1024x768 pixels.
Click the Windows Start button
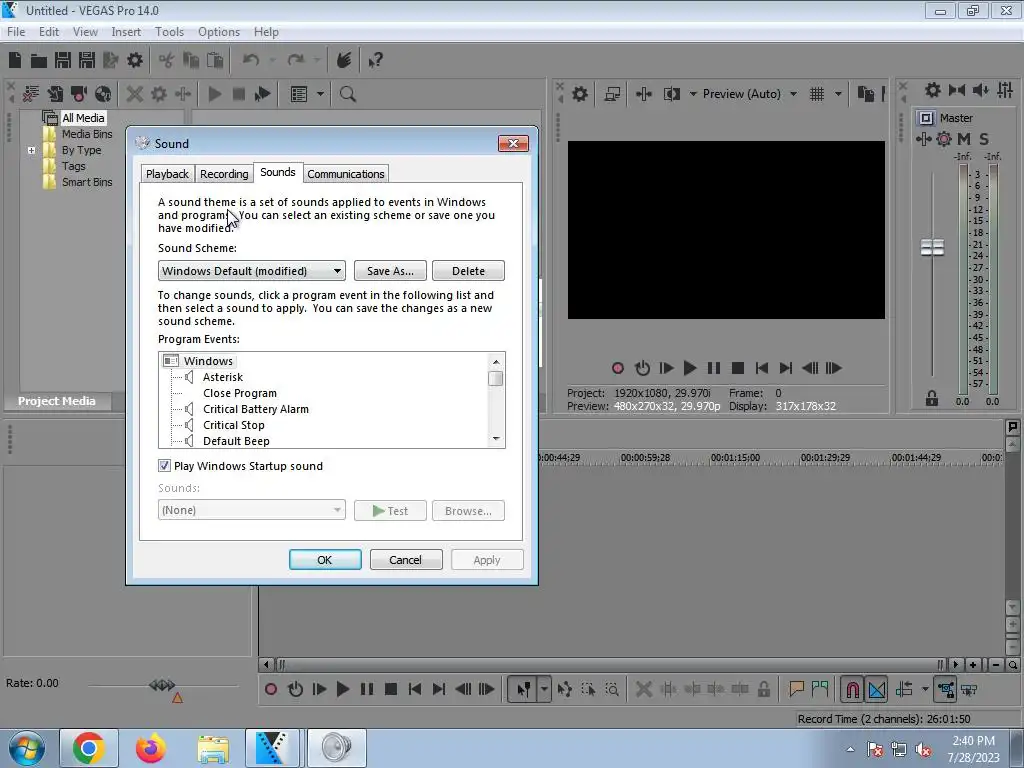[x=25, y=747]
